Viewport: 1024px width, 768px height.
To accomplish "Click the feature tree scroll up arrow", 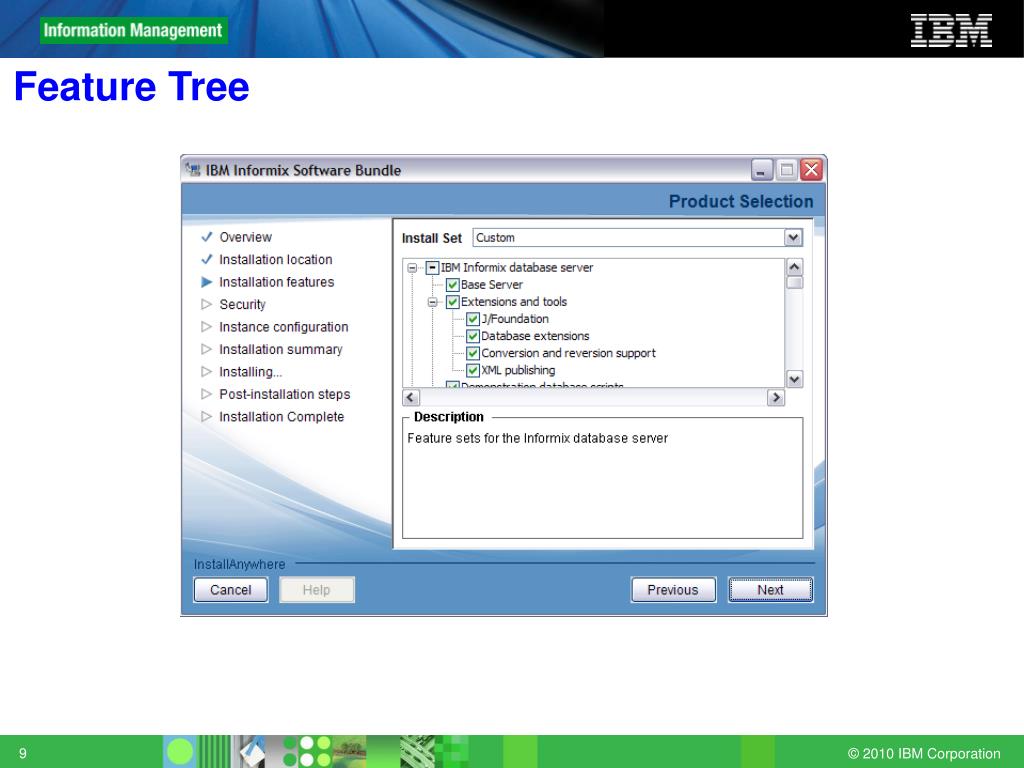I will 794,266.
